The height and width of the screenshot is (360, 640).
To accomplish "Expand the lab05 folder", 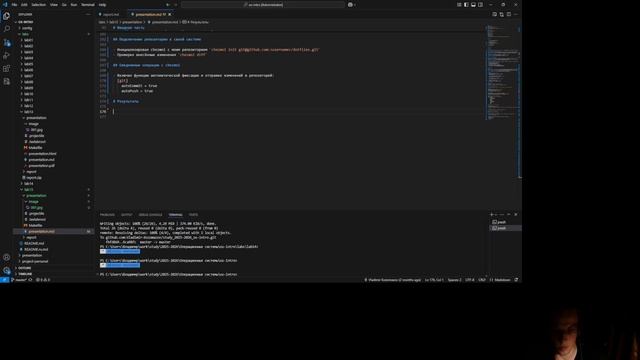I will pyautogui.click(x=53, y=64).
